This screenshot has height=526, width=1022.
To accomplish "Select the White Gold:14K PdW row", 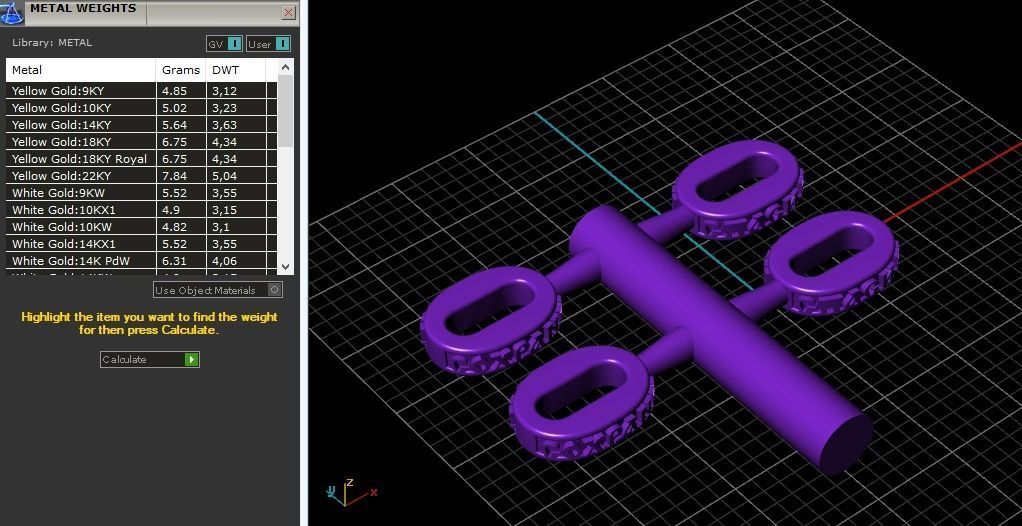I will click(141, 261).
